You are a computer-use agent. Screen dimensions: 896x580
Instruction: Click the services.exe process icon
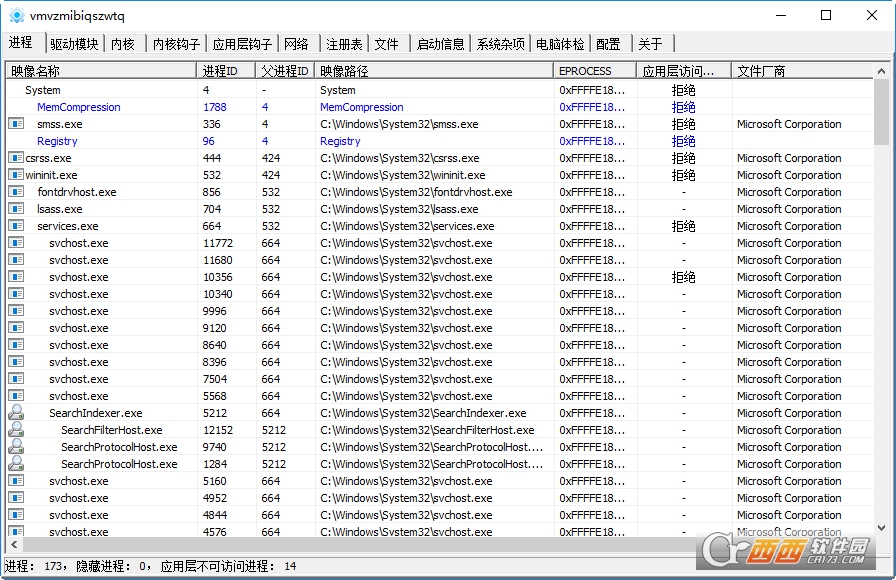pos(16,226)
